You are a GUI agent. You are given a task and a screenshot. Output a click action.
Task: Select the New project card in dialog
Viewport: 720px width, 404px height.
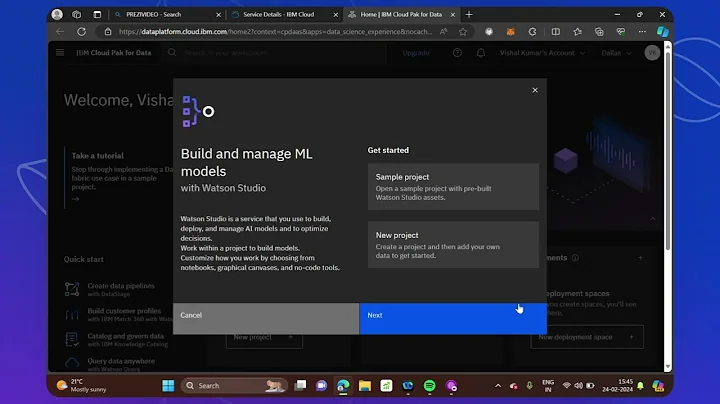click(453, 245)
